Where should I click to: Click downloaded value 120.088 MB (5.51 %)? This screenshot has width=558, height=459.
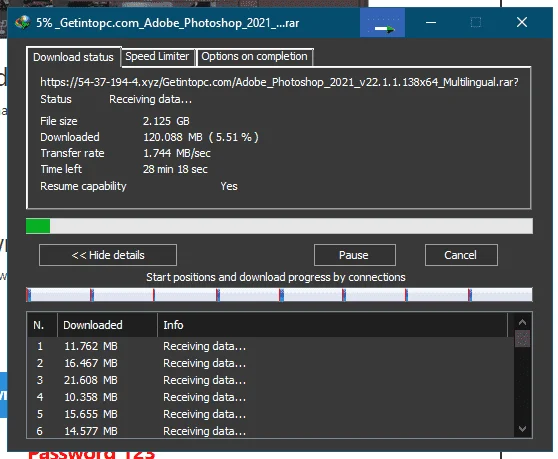point(201,137)
